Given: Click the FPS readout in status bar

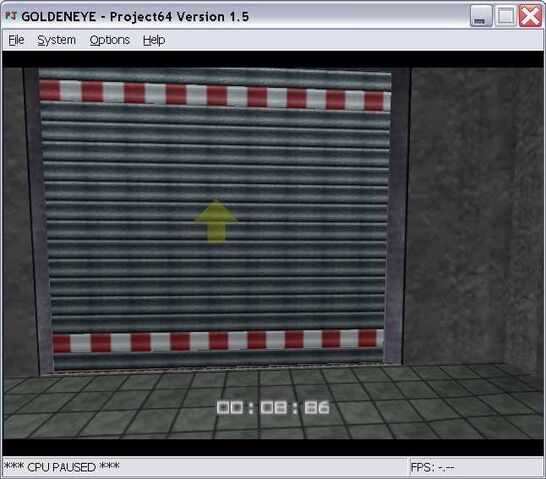Looking at the screenshot, I should tap(432, 467).
